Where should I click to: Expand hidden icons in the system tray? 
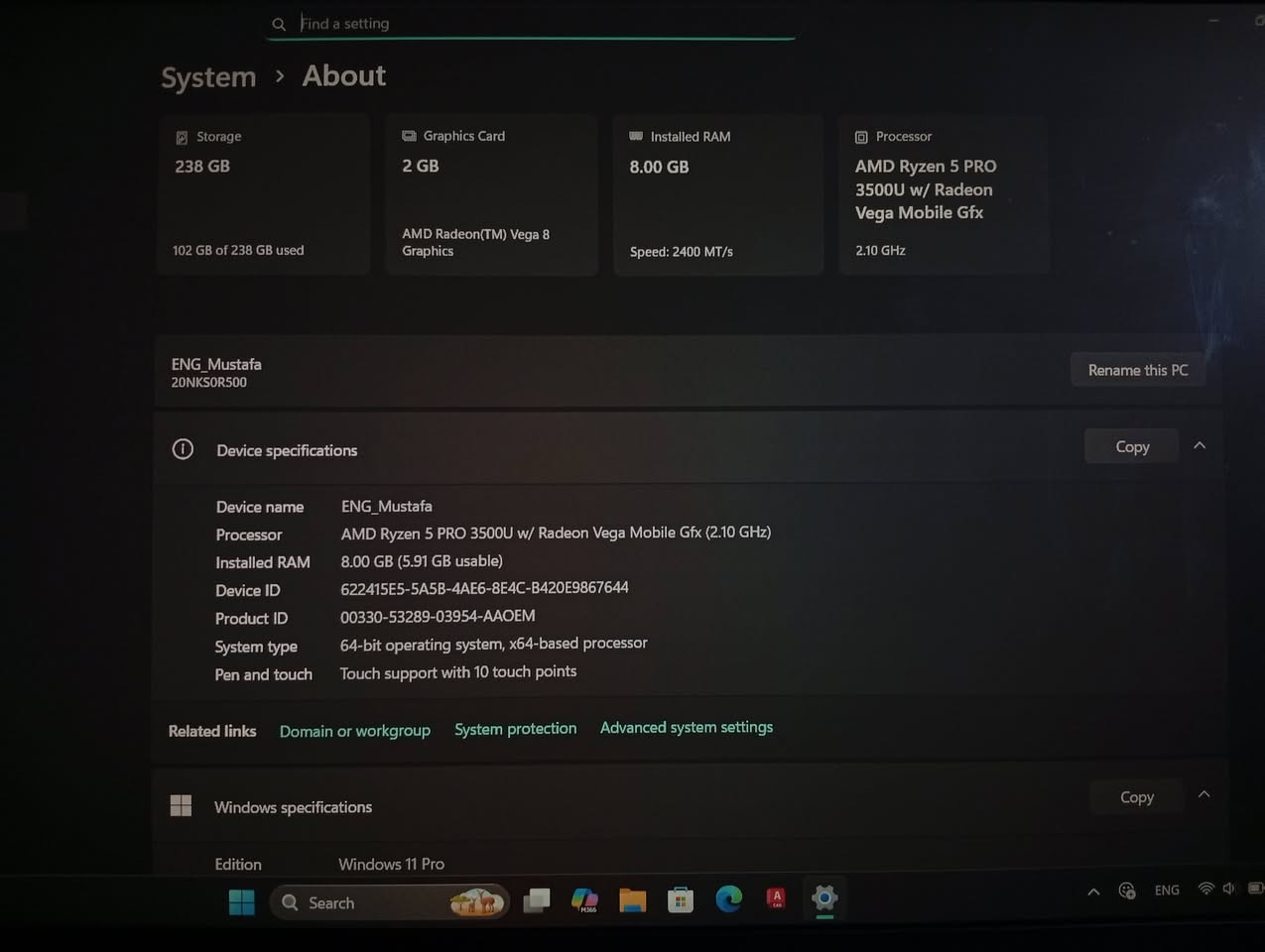[x=1092, y=891]
